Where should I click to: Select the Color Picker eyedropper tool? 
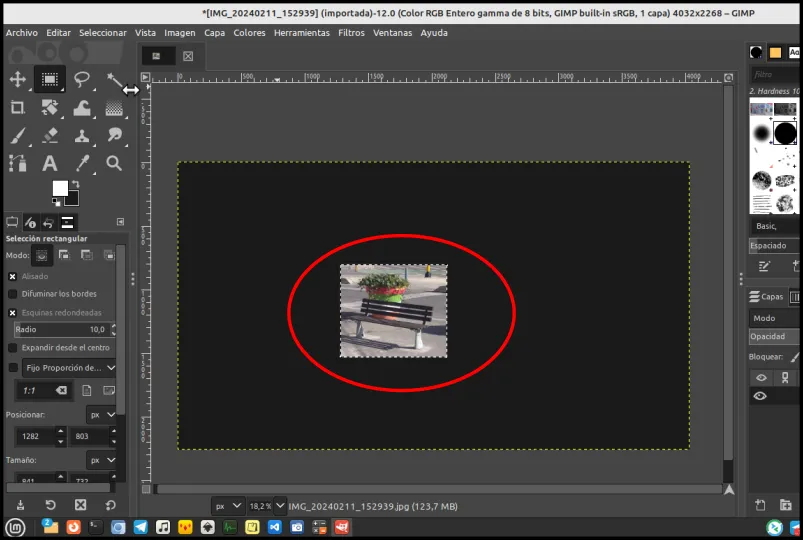click(x=82, y=163)
